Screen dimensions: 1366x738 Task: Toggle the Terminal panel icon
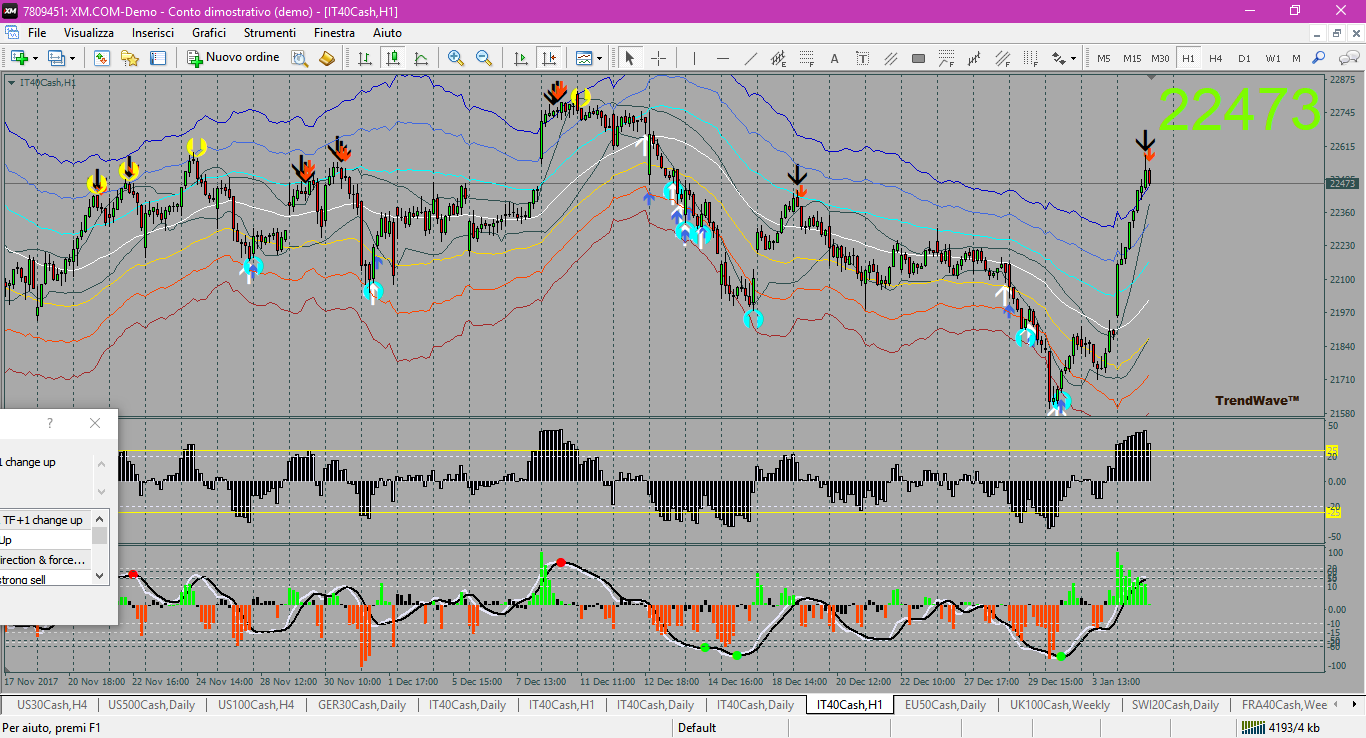(x=158, y=58)
